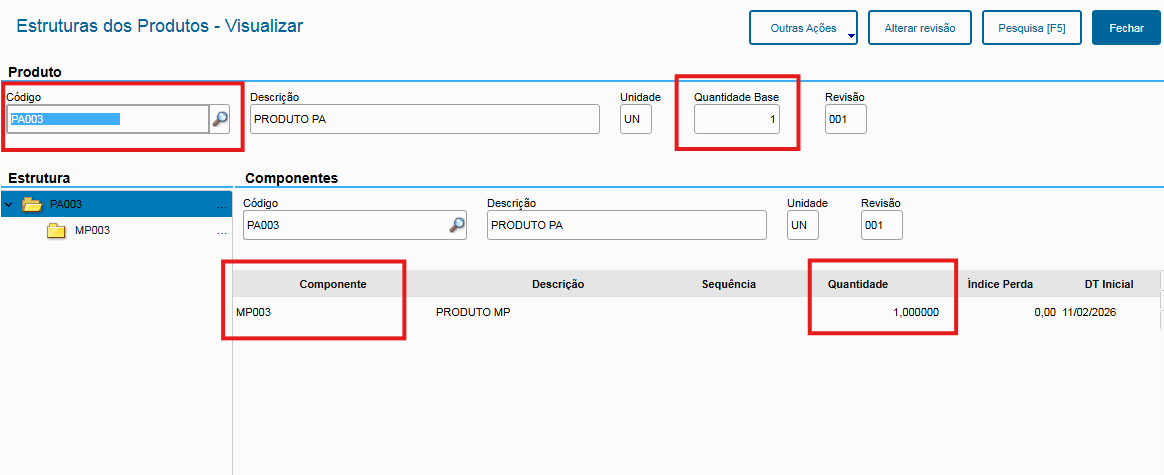Click the Componentes Código lookup magnifier icon
Viewport: 1164px width, 475px height.
click(x=457, y=225)
